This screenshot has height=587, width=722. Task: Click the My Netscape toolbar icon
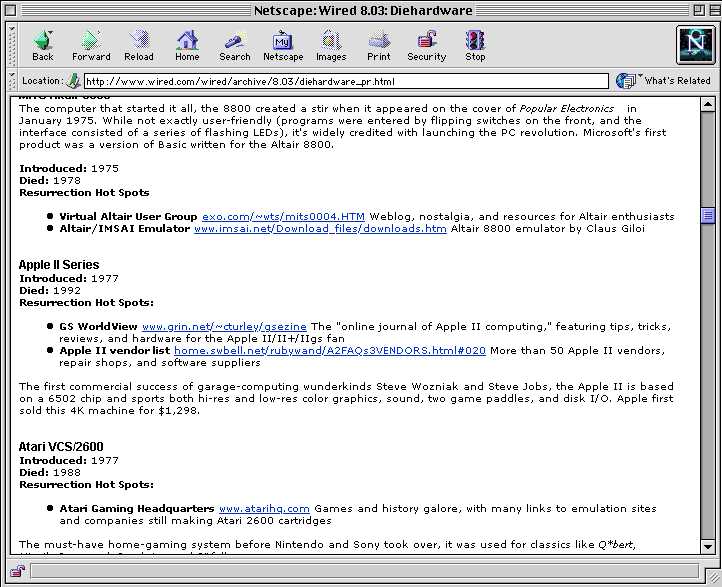click(283, 45)
